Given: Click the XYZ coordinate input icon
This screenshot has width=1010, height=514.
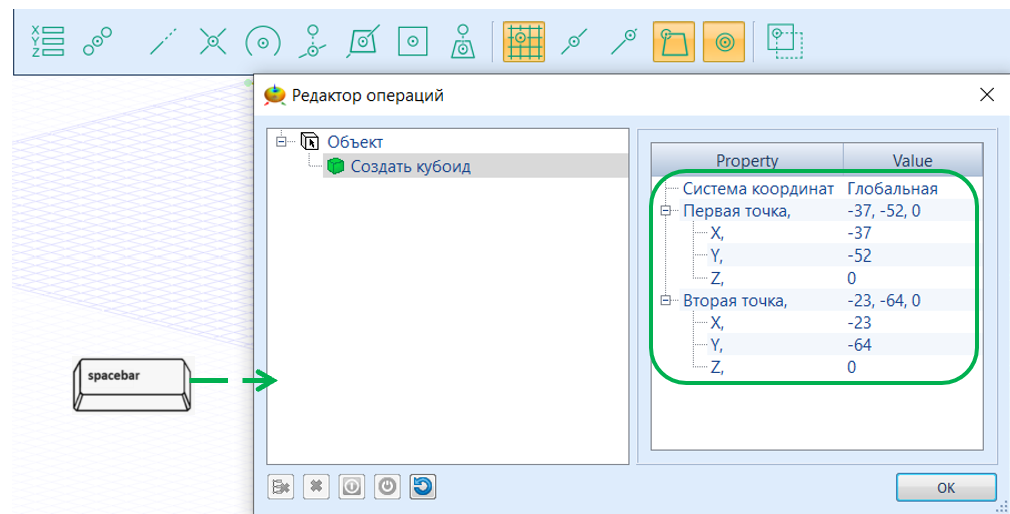Looking at the screenshot, I should [47, 41].
